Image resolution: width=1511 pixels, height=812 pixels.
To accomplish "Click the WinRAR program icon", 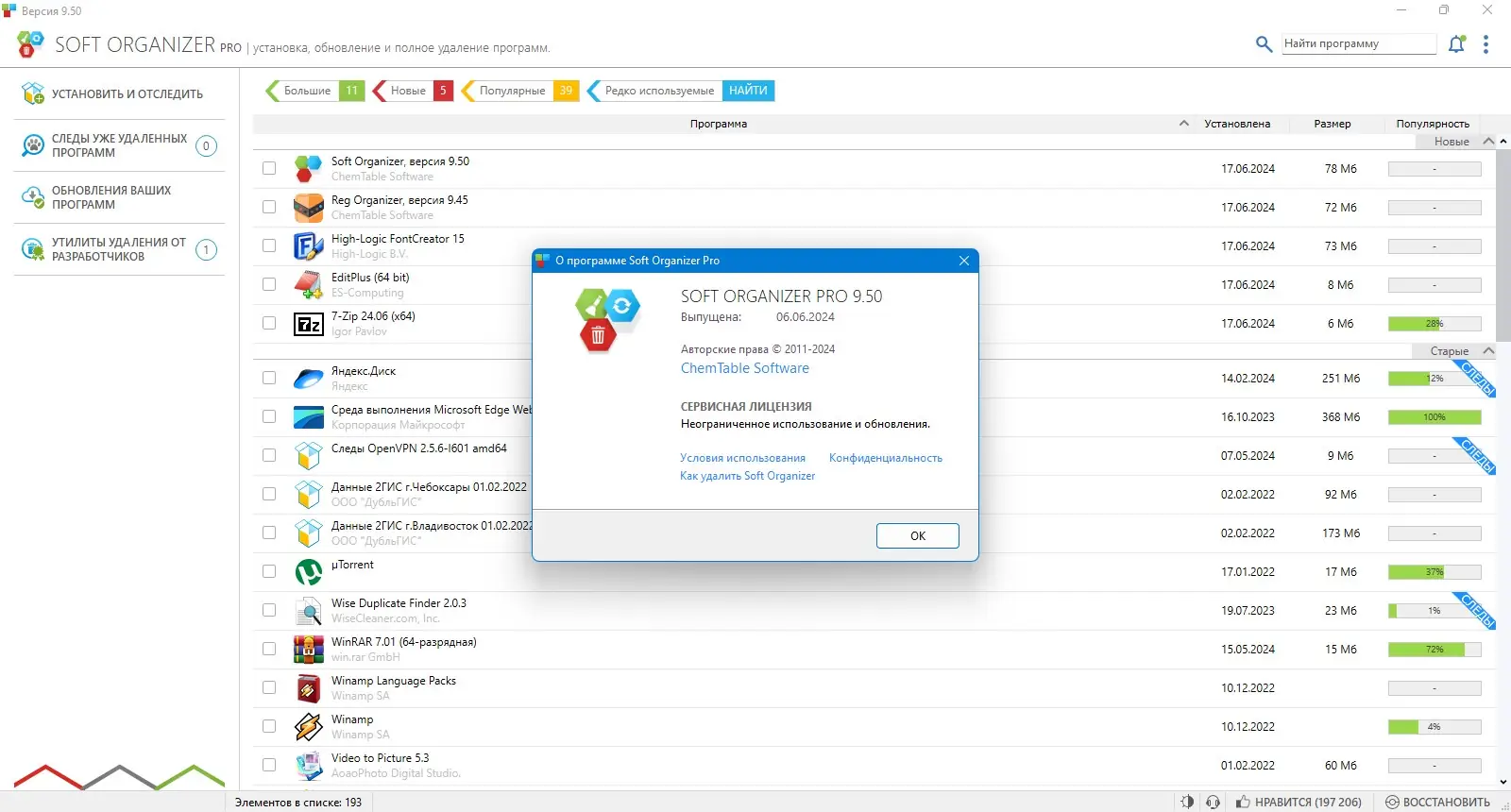I will (309, 650).
